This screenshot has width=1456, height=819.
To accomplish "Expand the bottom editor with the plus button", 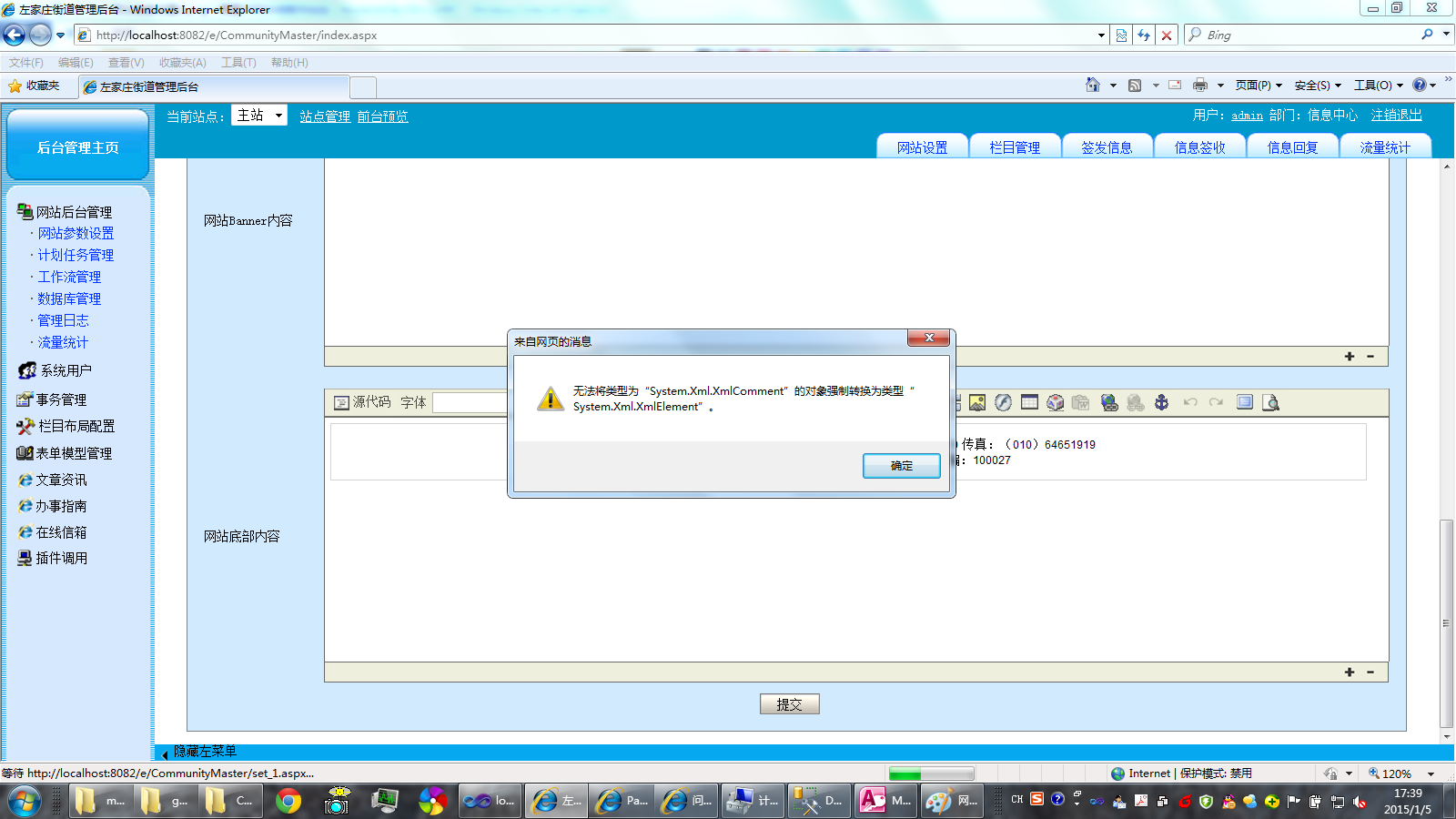I will pyautogui.click(x=1349, y=672).
